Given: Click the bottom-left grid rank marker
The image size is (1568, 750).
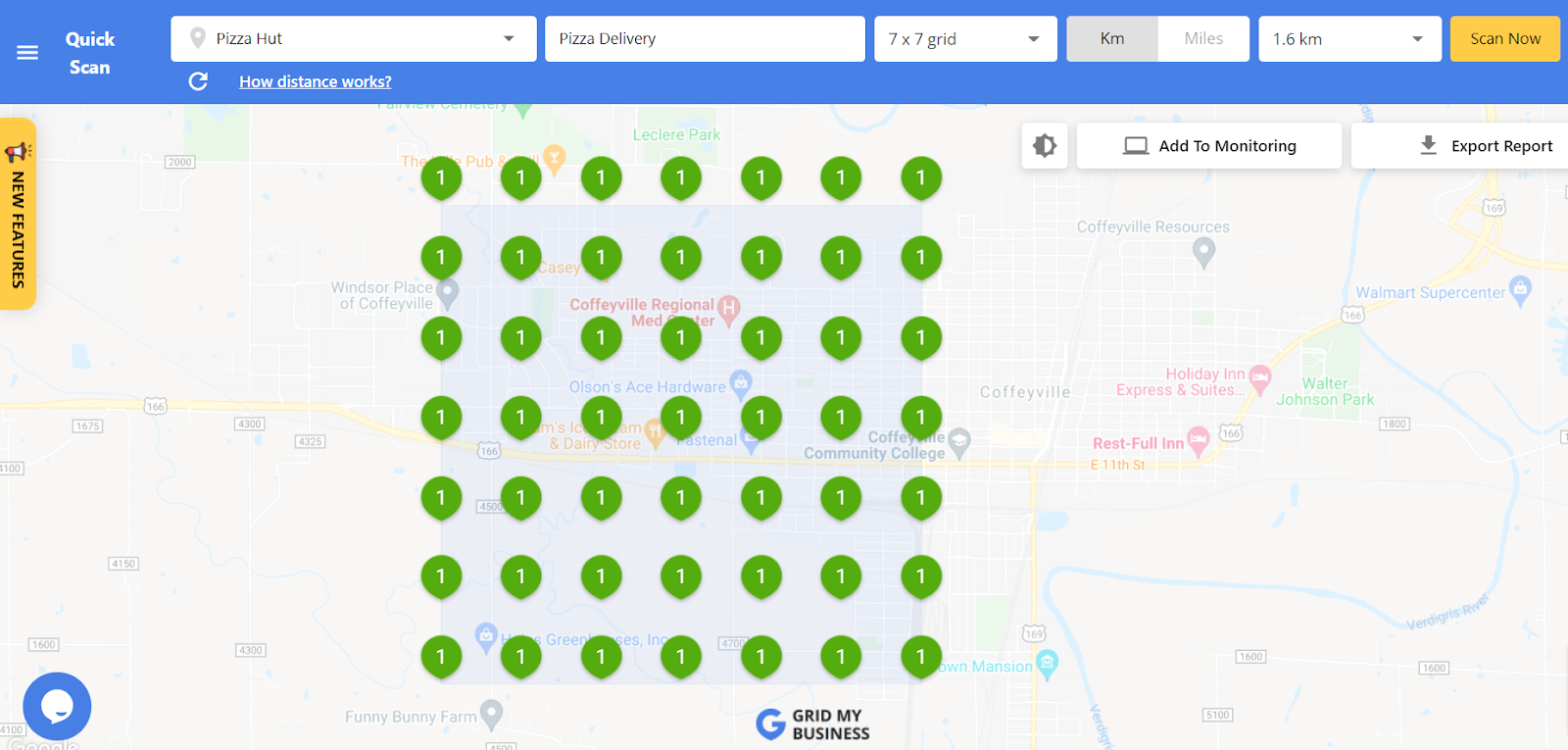Looking at the screenshot, I should pyautogui.click(x=441, y=657).
